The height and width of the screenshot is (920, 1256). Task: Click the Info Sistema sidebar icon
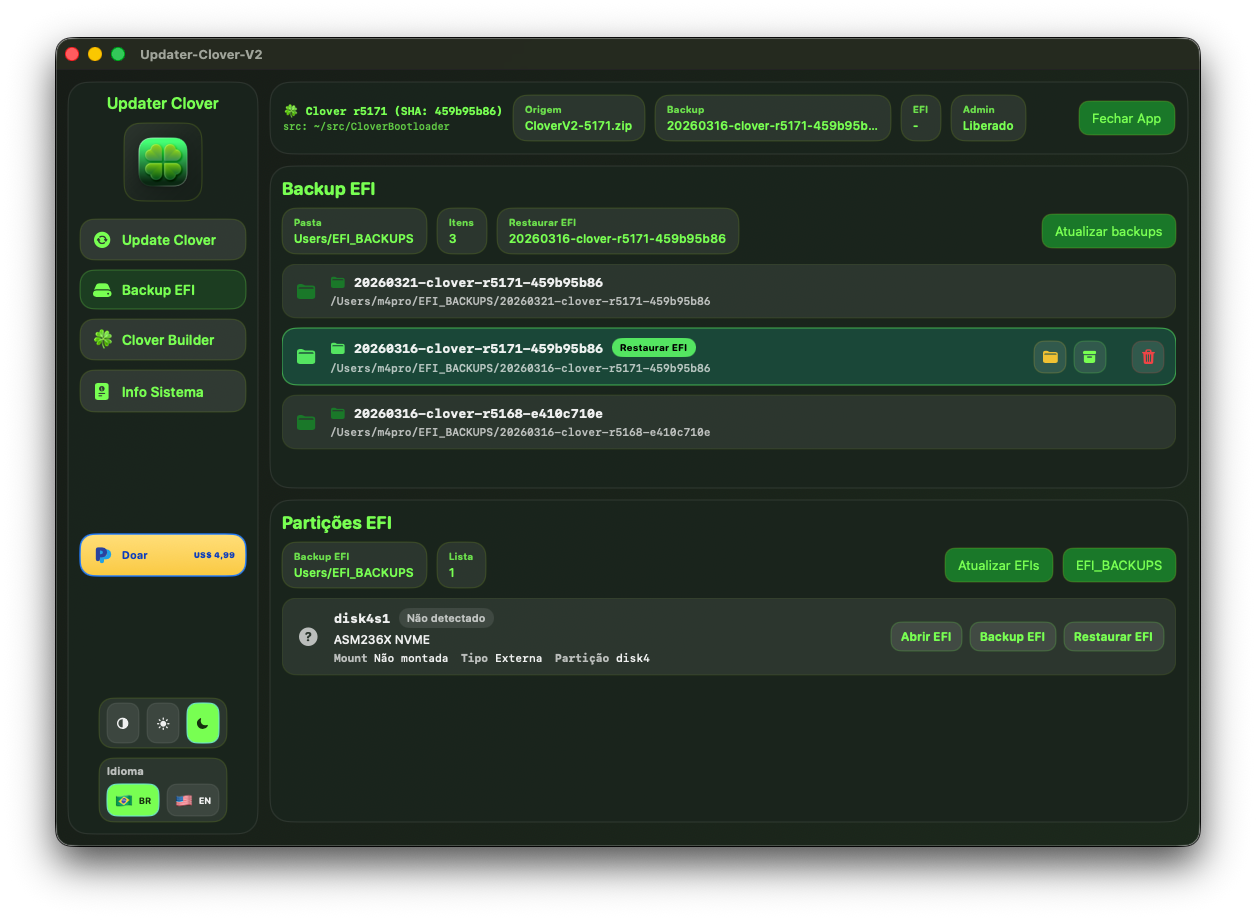point(102,391)
